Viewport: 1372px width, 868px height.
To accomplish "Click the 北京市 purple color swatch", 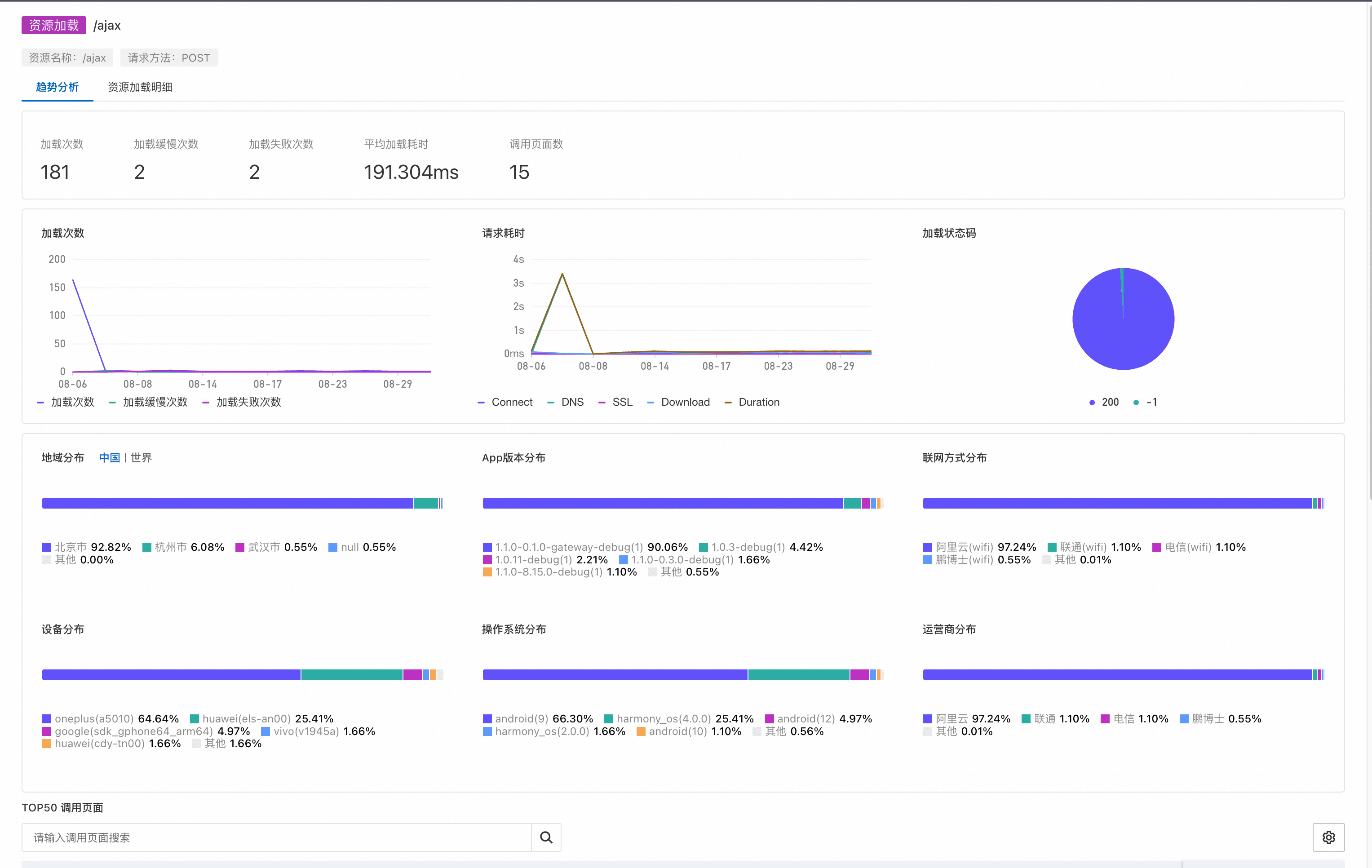I will (47, 547).
